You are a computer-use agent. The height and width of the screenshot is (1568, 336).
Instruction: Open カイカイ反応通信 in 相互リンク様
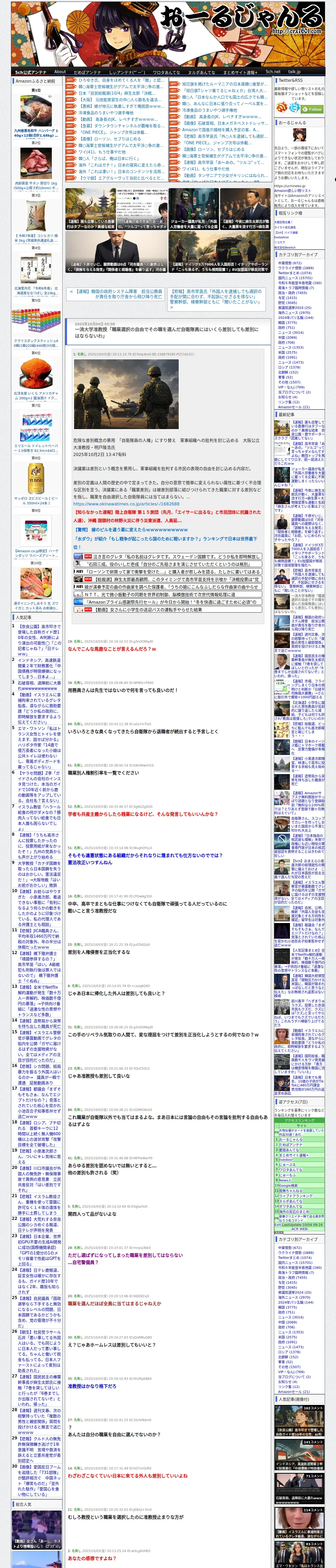pyautogui.click(x=285, y=227)
